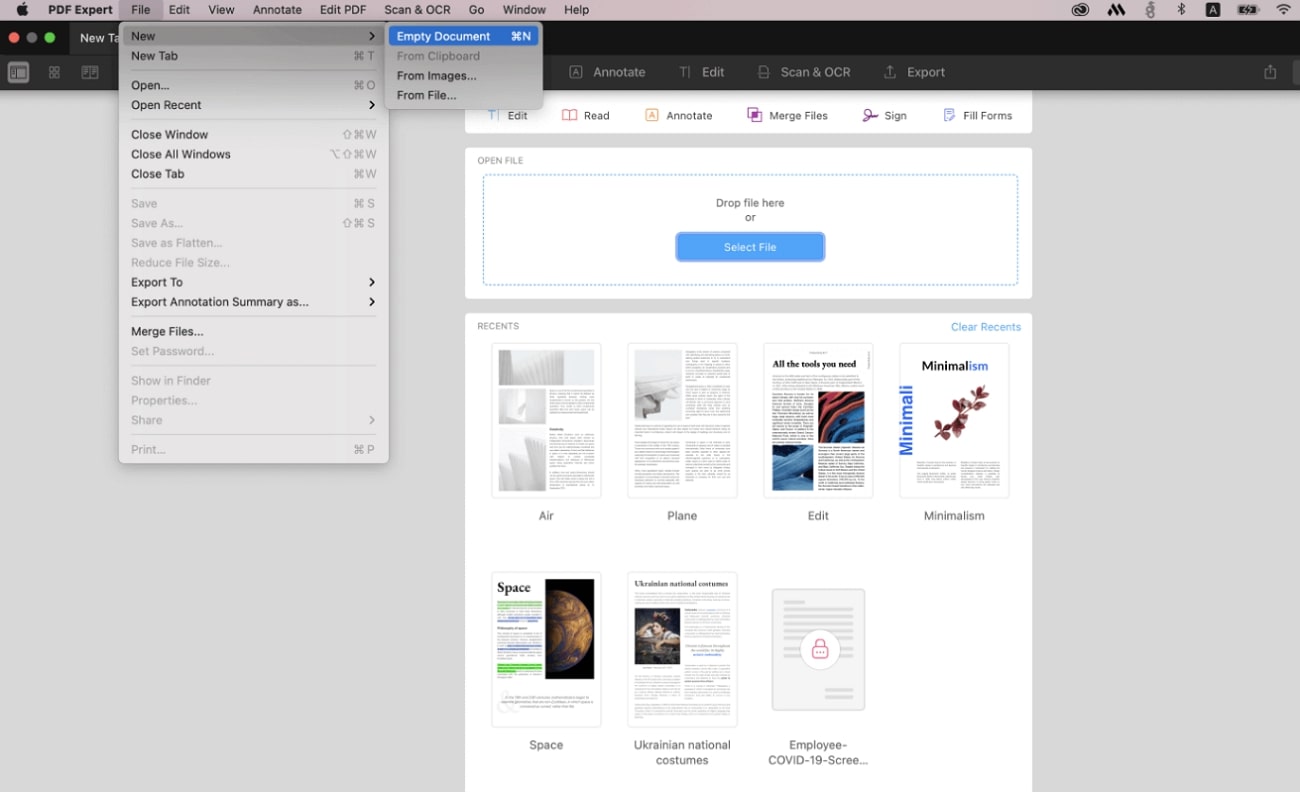Image resolution: width=1300 pixels, height=792 pixels.
Task: Click Open... in the File menu
Action: (253, 86)
